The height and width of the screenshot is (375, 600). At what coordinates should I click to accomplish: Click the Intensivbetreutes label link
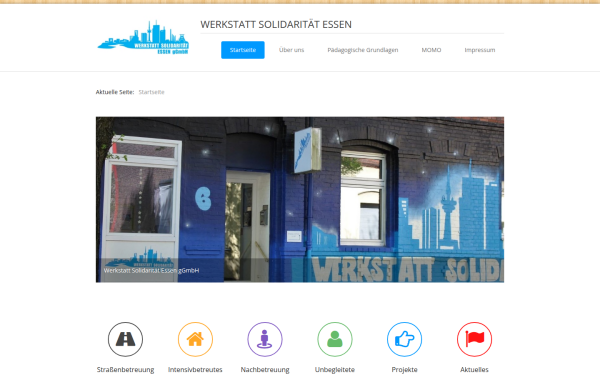pyautogui.click(x=195, y=370)
